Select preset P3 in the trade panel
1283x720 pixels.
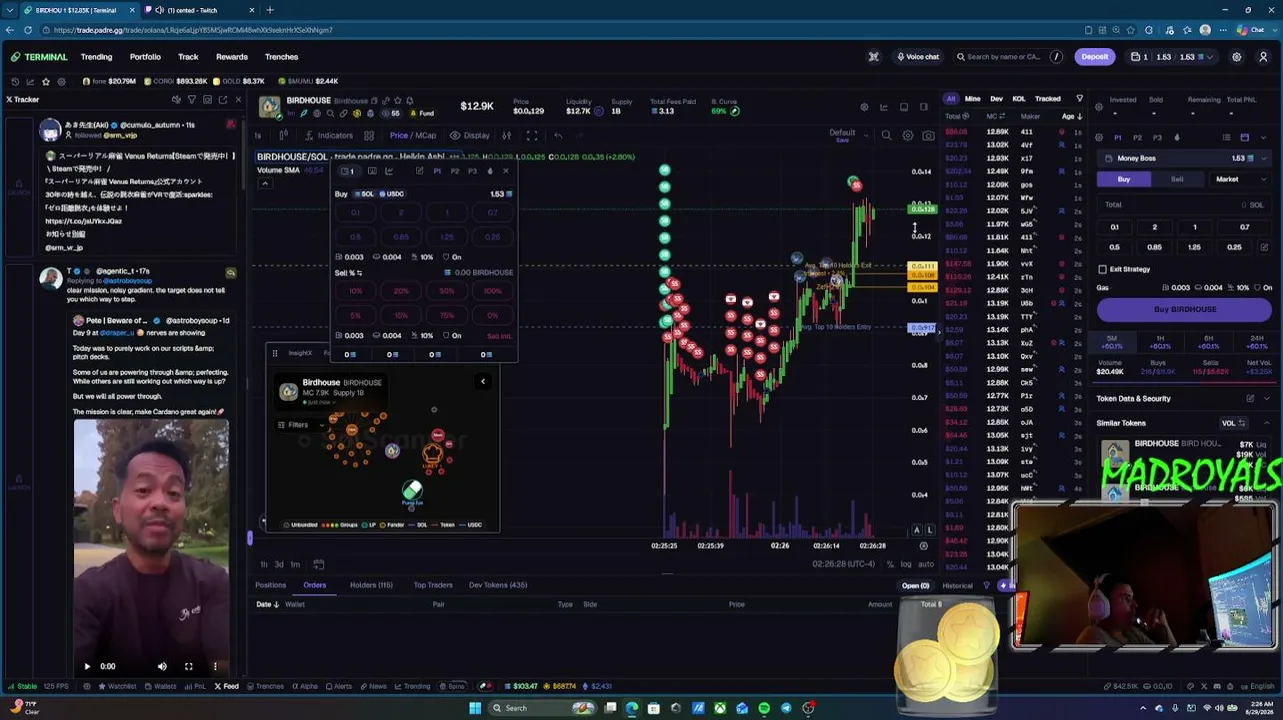[1157, 138]
